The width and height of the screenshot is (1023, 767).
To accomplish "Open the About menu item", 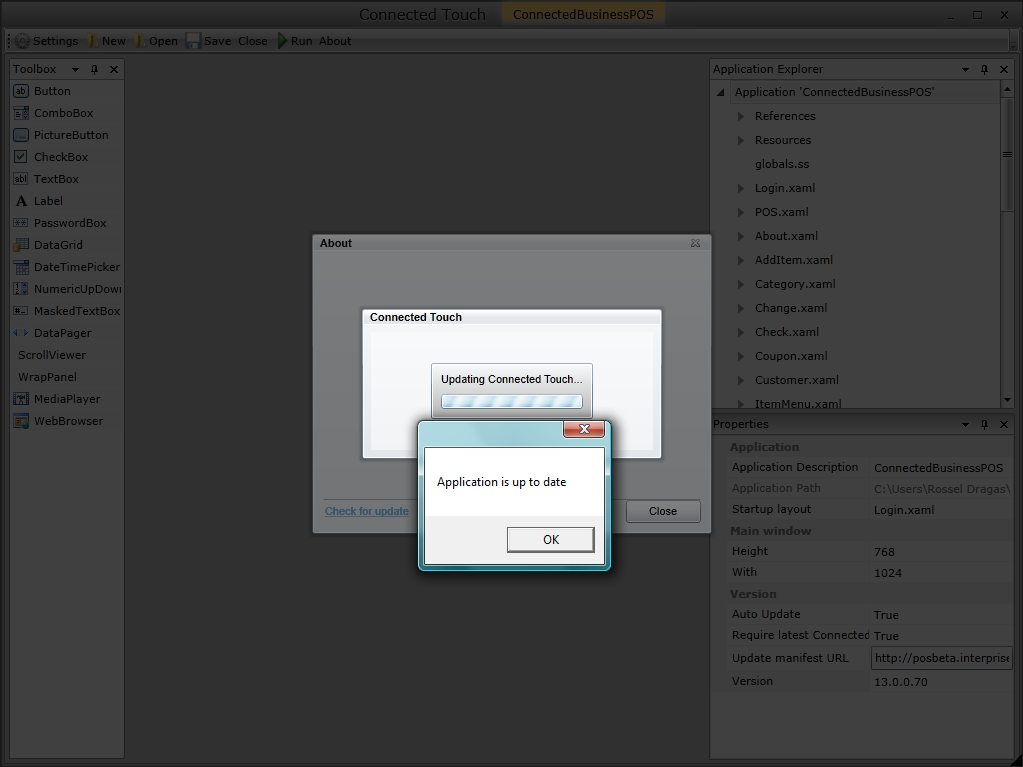I will [x=335, y=41].
